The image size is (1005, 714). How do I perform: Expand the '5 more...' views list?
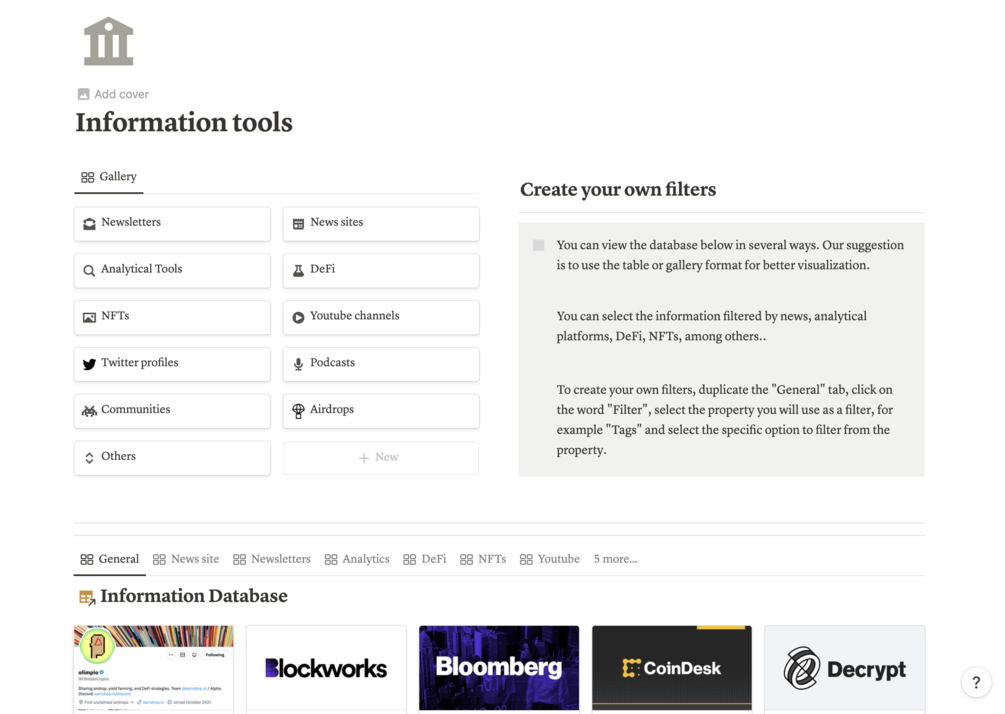tap(615, 559)
